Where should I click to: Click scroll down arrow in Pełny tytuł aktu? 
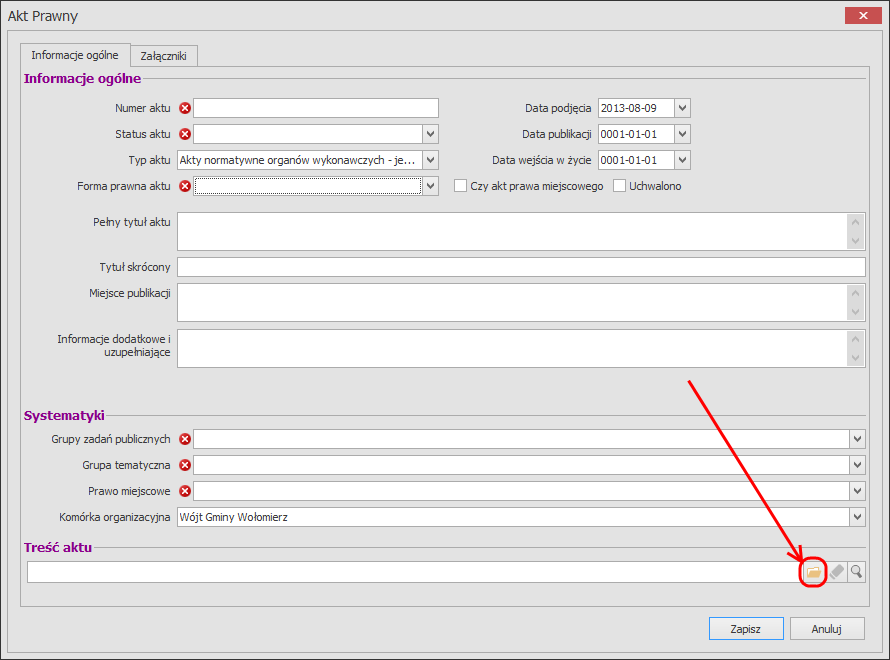[x=855, y=241]
